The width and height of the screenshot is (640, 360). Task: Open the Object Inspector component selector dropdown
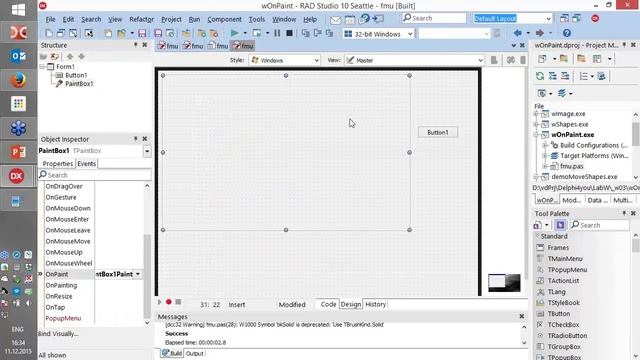147,151
